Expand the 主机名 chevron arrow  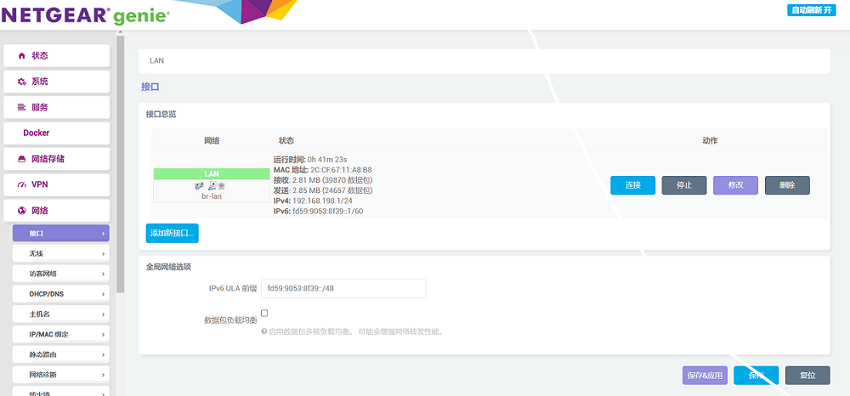pyautogui.click(x=103, y=314)
